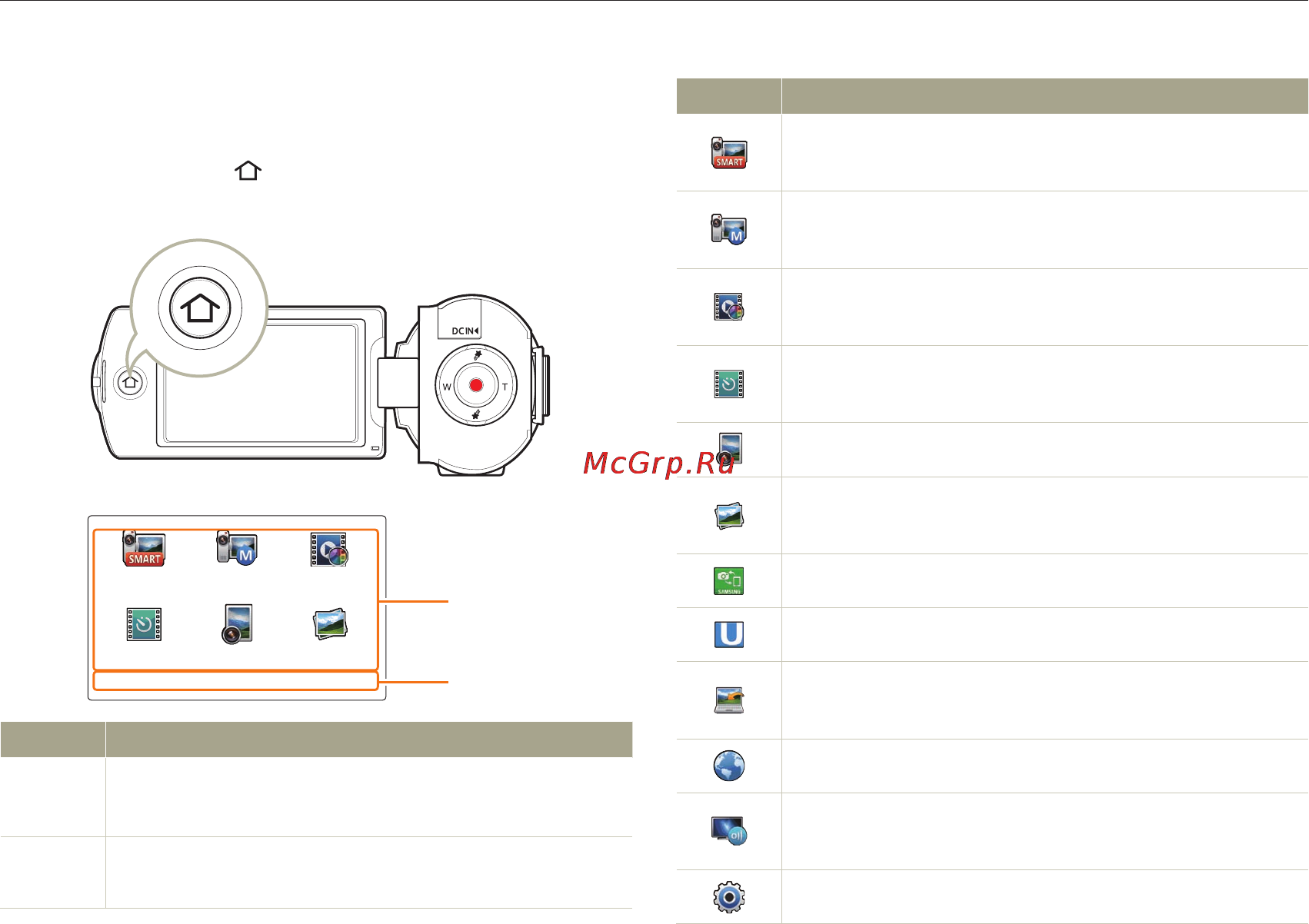1309x924 pixels.
Task: Tap Art Film on the home screen preview
Action: [328, 550]
